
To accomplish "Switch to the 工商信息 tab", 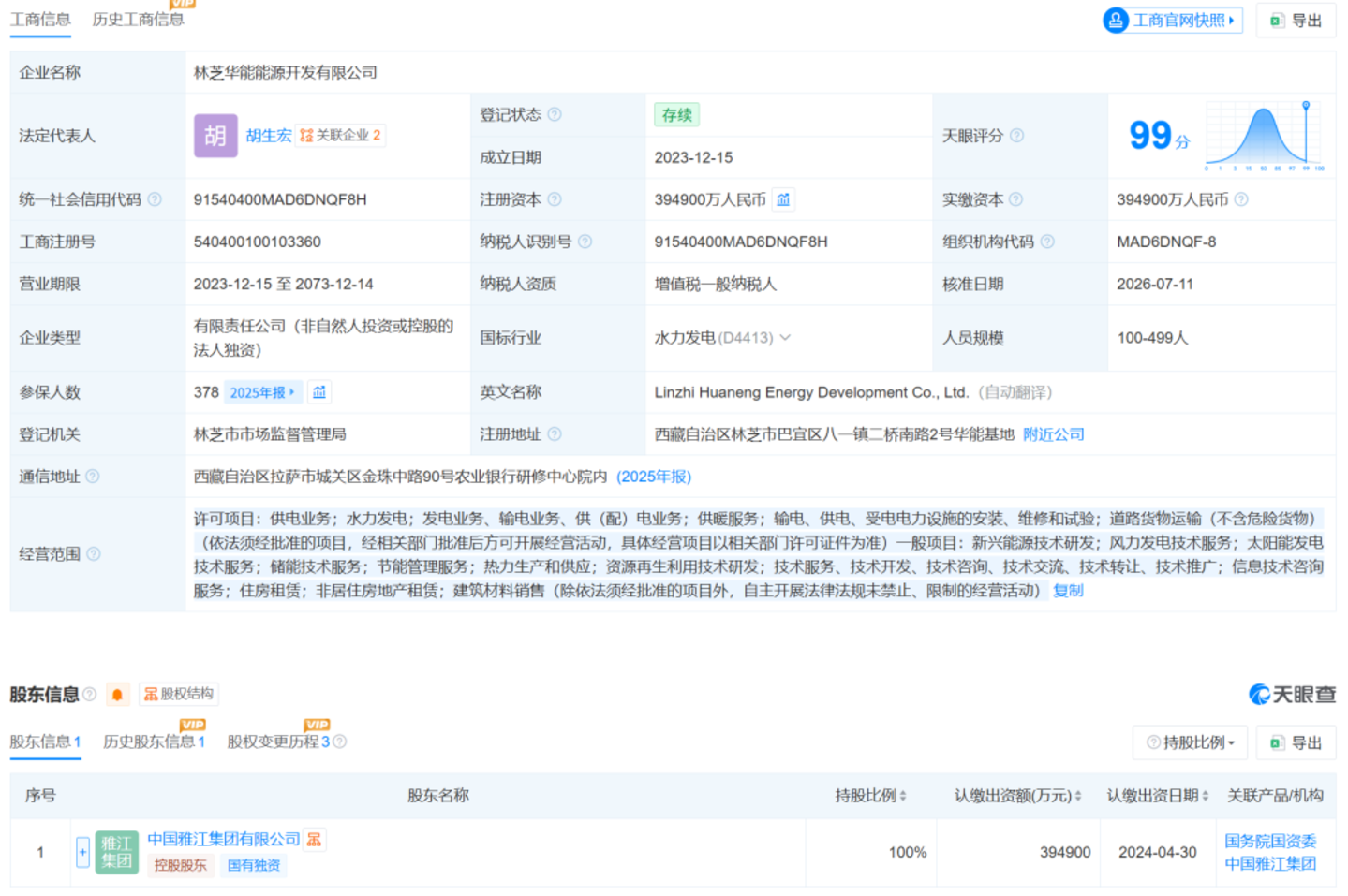I will 40,20.
